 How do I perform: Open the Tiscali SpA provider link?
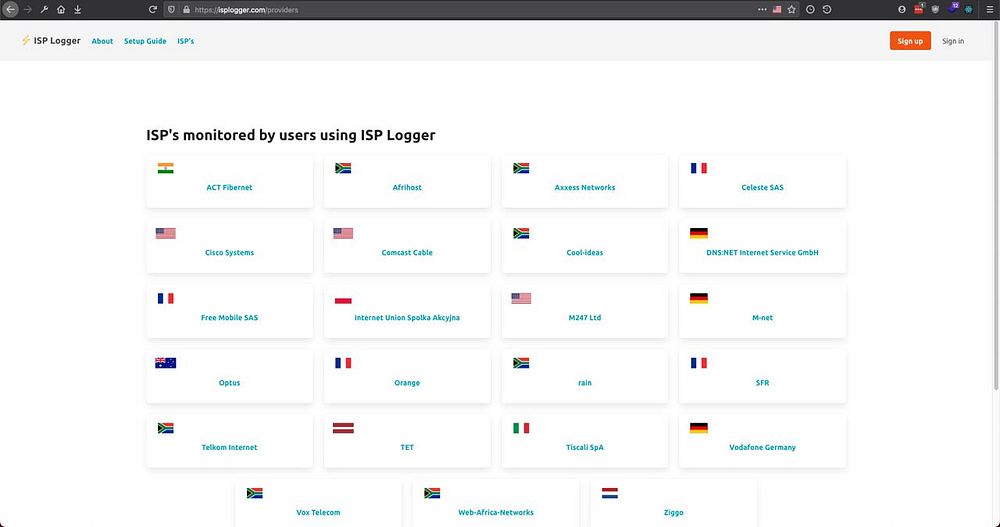point(585,447)
